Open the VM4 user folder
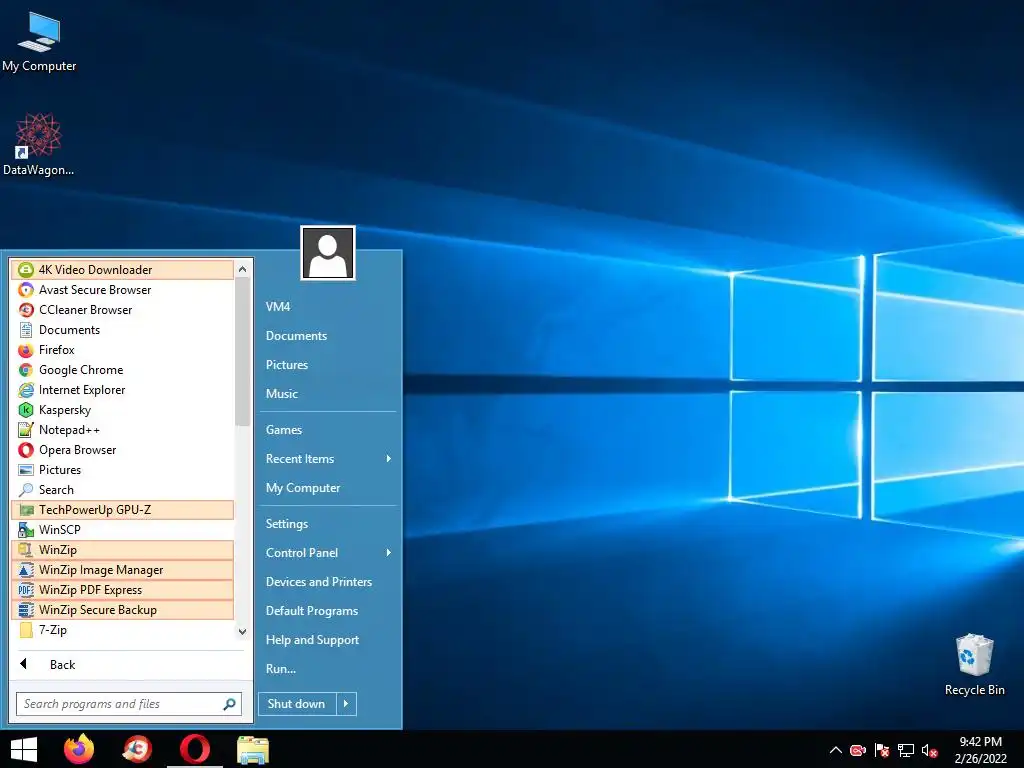Viewport: 1024px width, 768px height. 328,307
